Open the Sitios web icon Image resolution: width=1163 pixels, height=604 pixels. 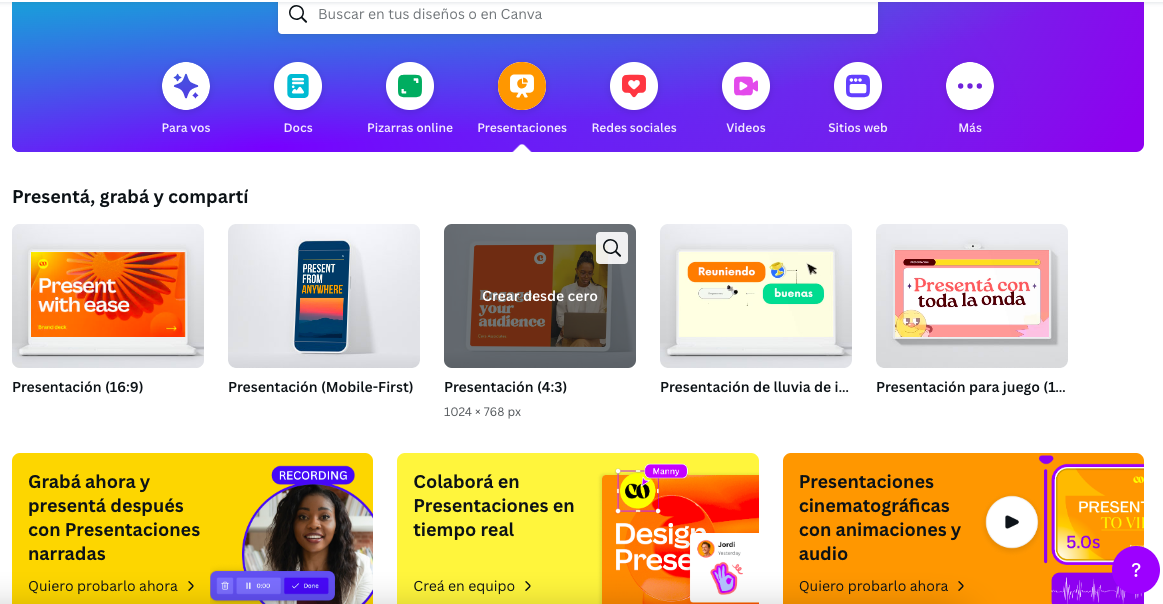[x=857, y=86]
